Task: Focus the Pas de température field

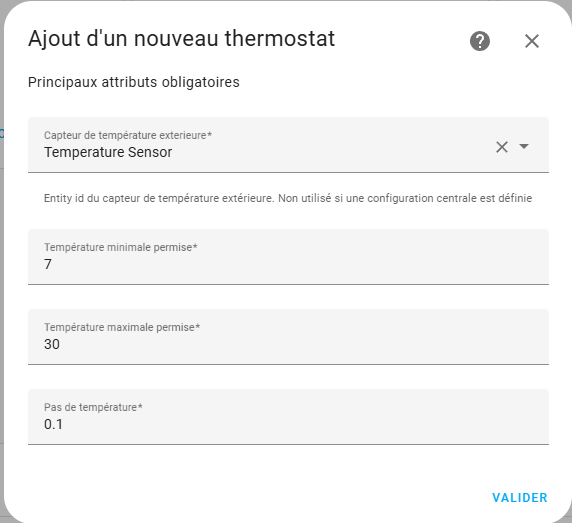Action: click(x=288, y=417)
